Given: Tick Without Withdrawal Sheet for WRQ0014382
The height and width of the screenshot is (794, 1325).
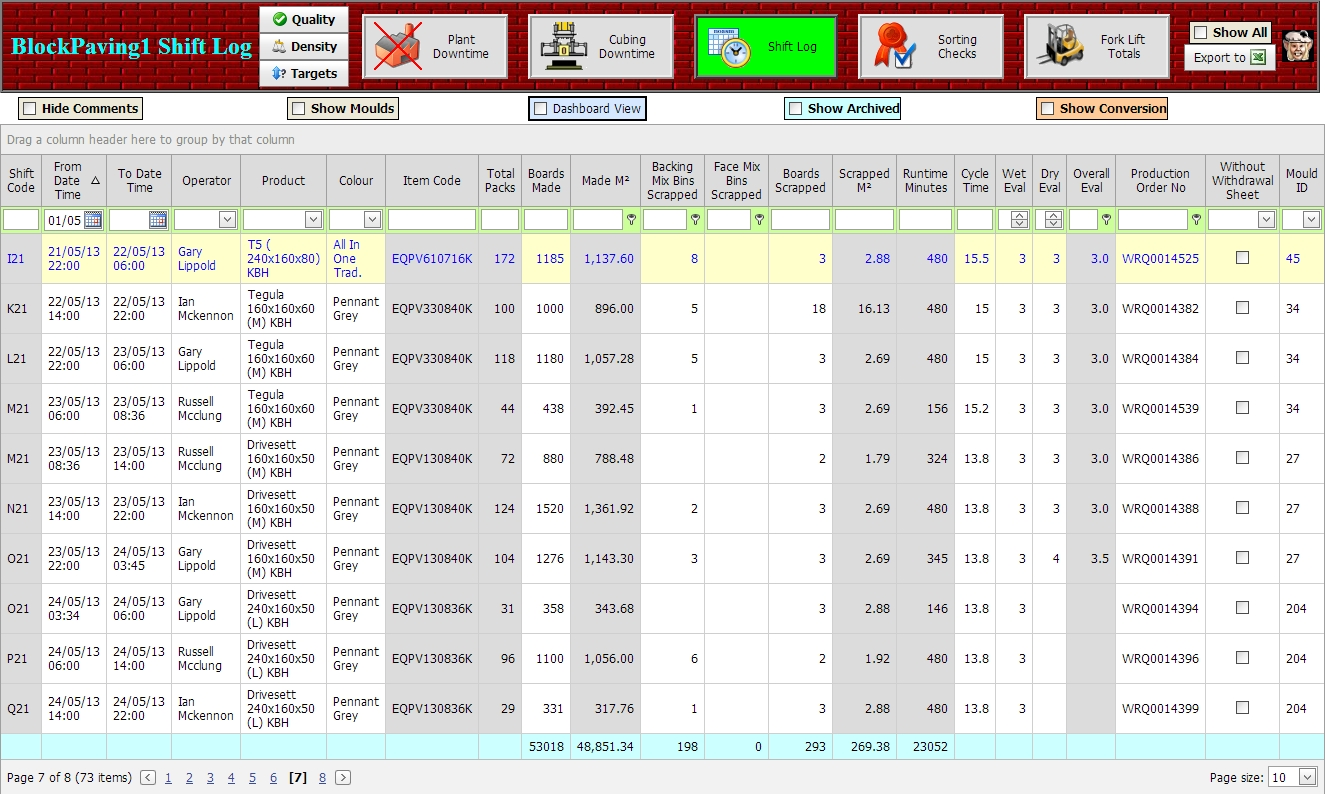Looking at the screenshot, I should [1242, 307].
